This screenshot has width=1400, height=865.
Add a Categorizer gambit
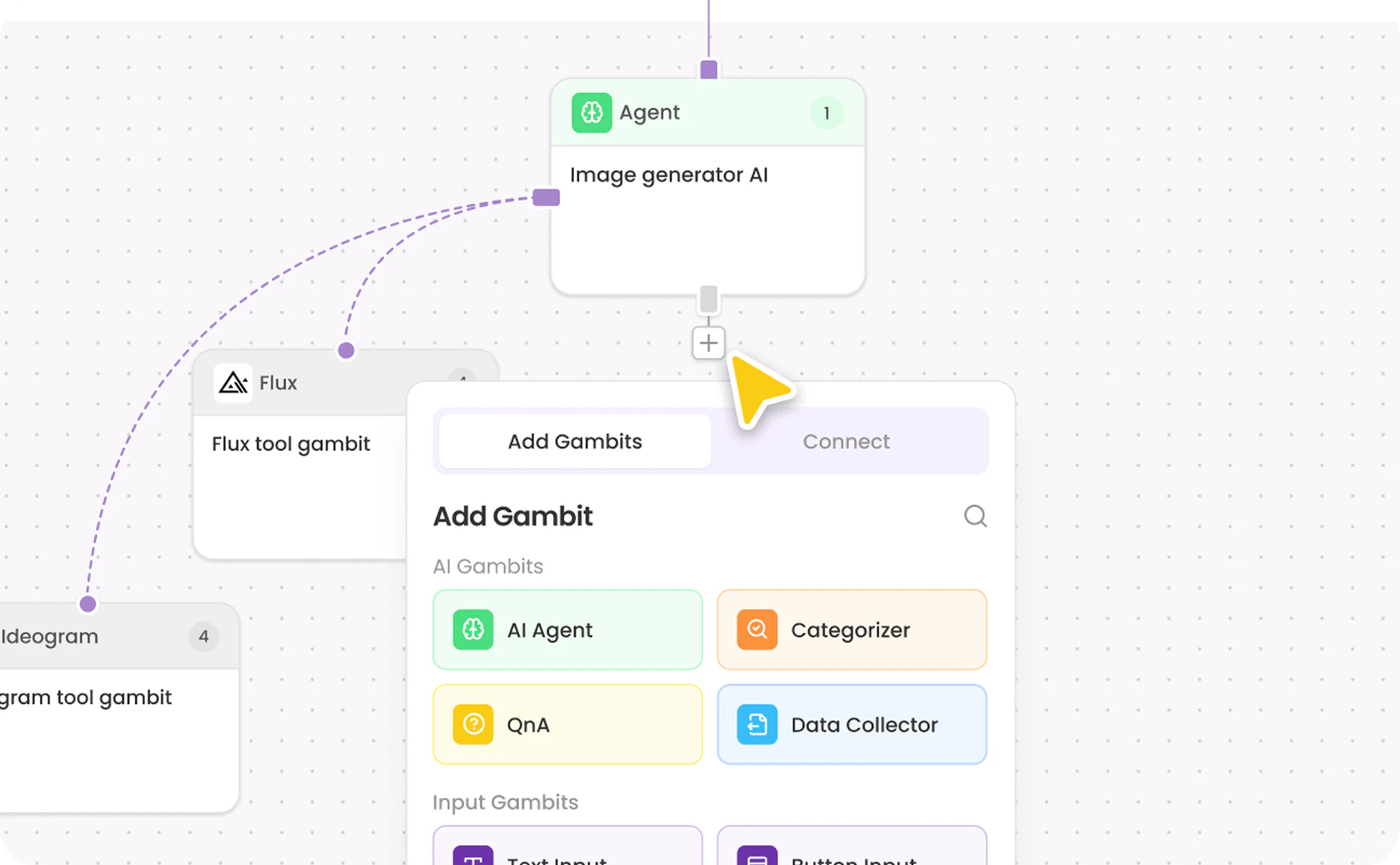click(x=851, y=630)
